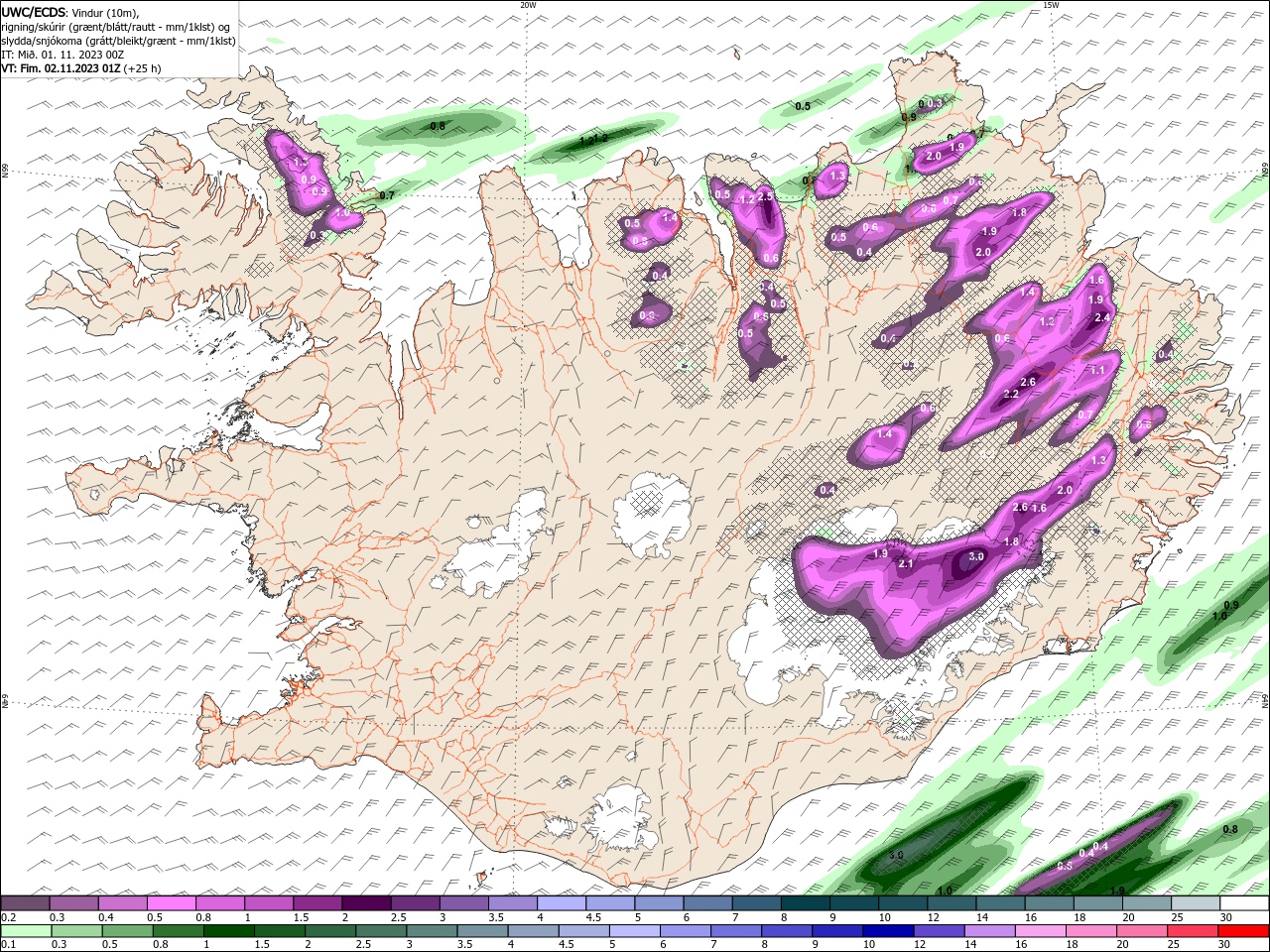1270x952 pixels.
Task: Click the 'slydda/snjókoma' header line
Action: click(118, 41)
